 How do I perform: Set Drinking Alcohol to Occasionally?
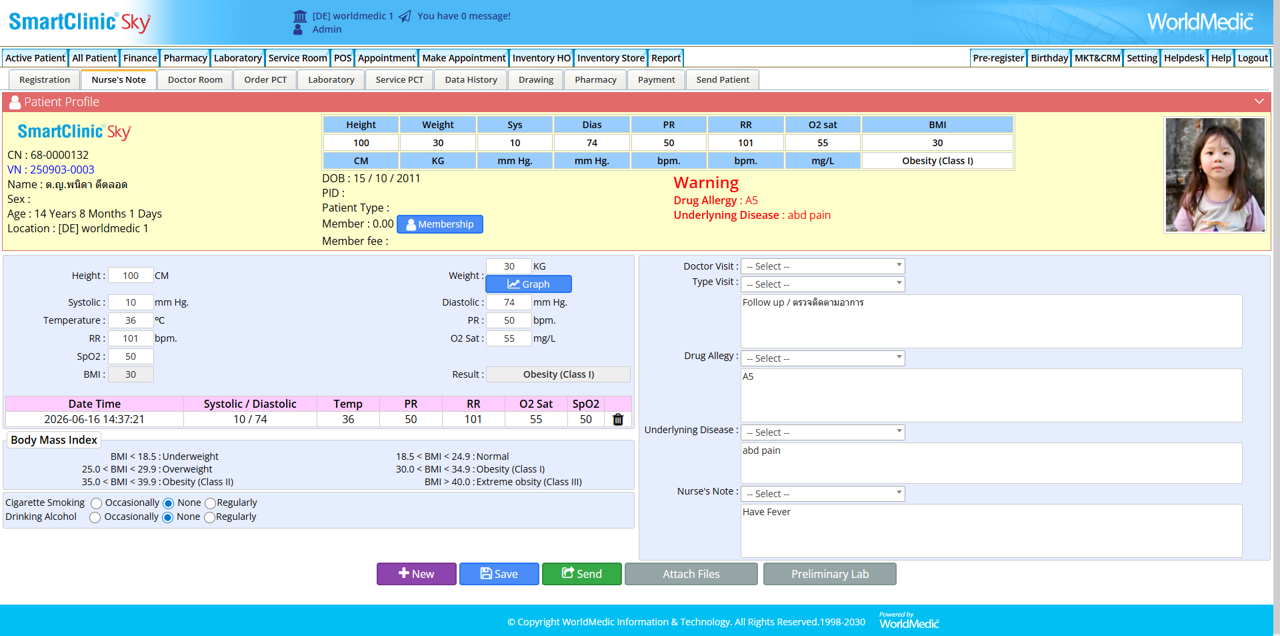95,517
